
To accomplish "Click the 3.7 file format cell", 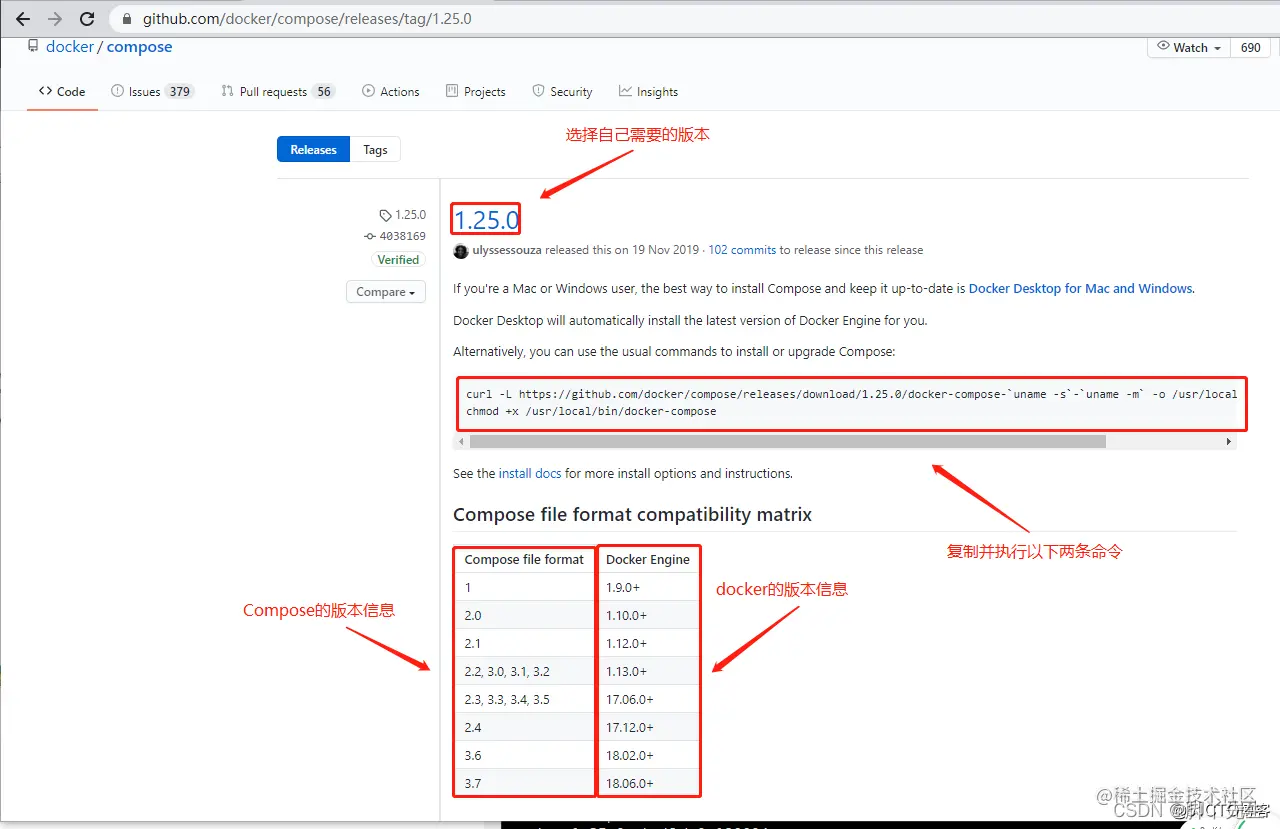I will (x=524, y=783).
